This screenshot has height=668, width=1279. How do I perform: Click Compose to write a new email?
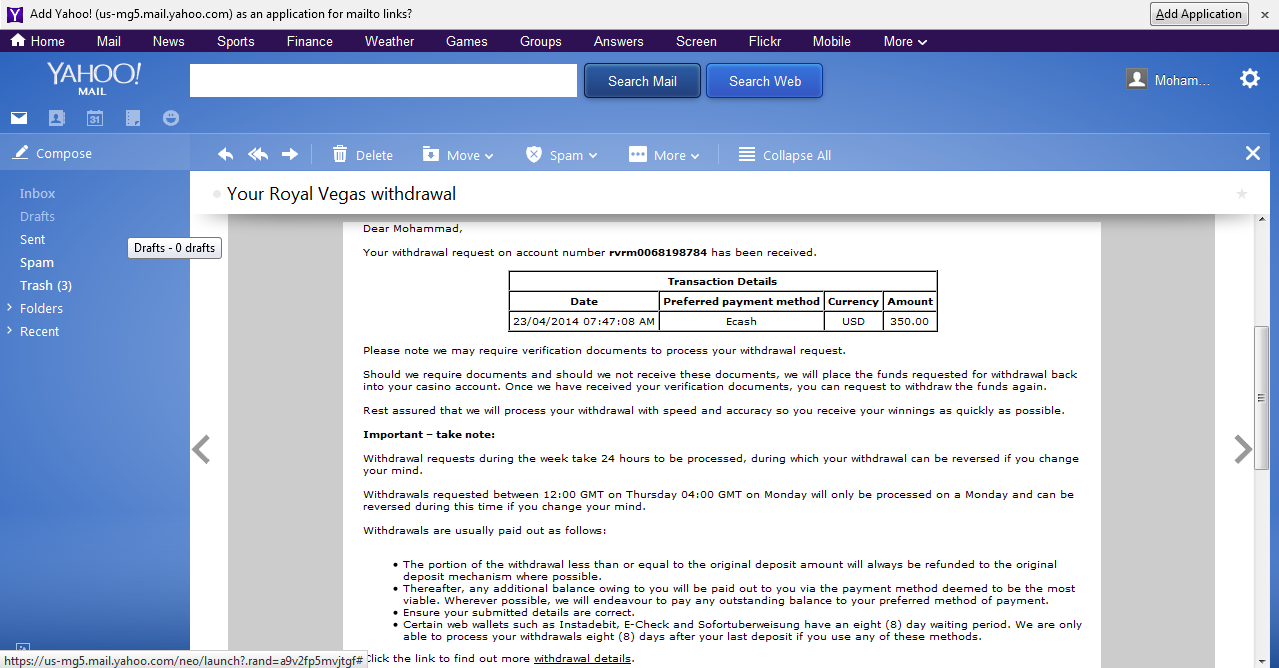(52, 153)
